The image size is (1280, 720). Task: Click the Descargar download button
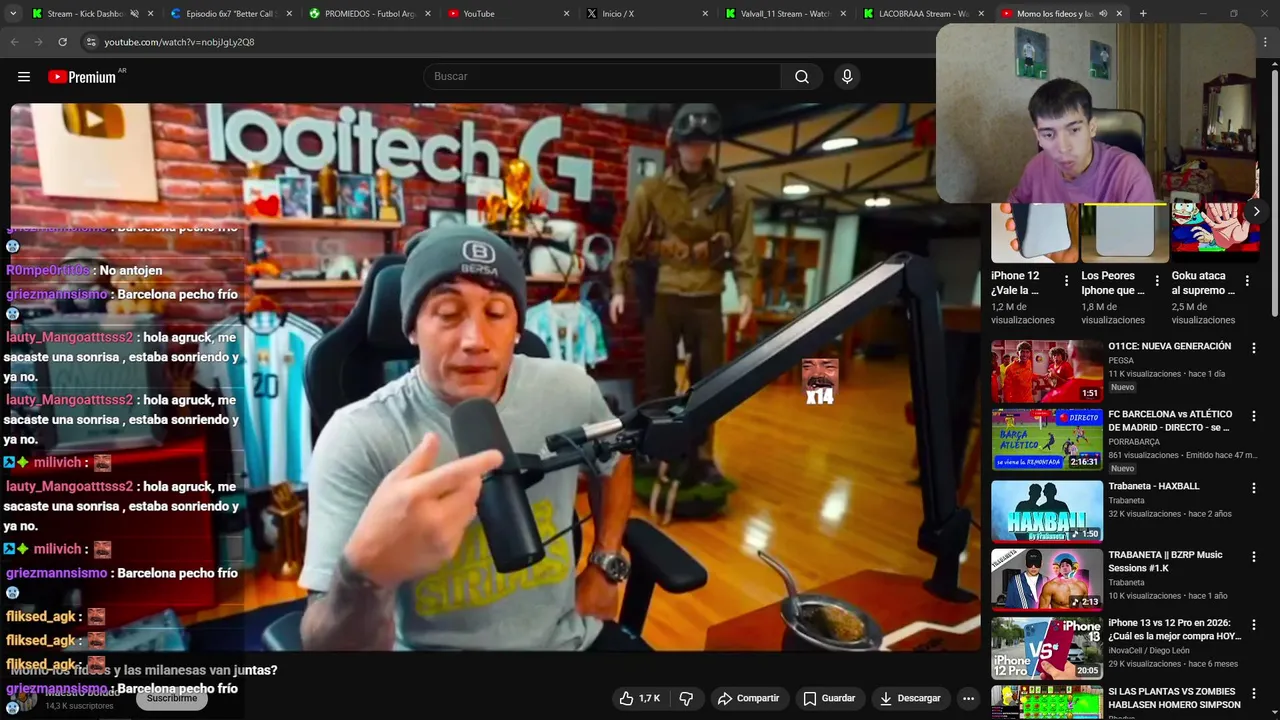909,698
